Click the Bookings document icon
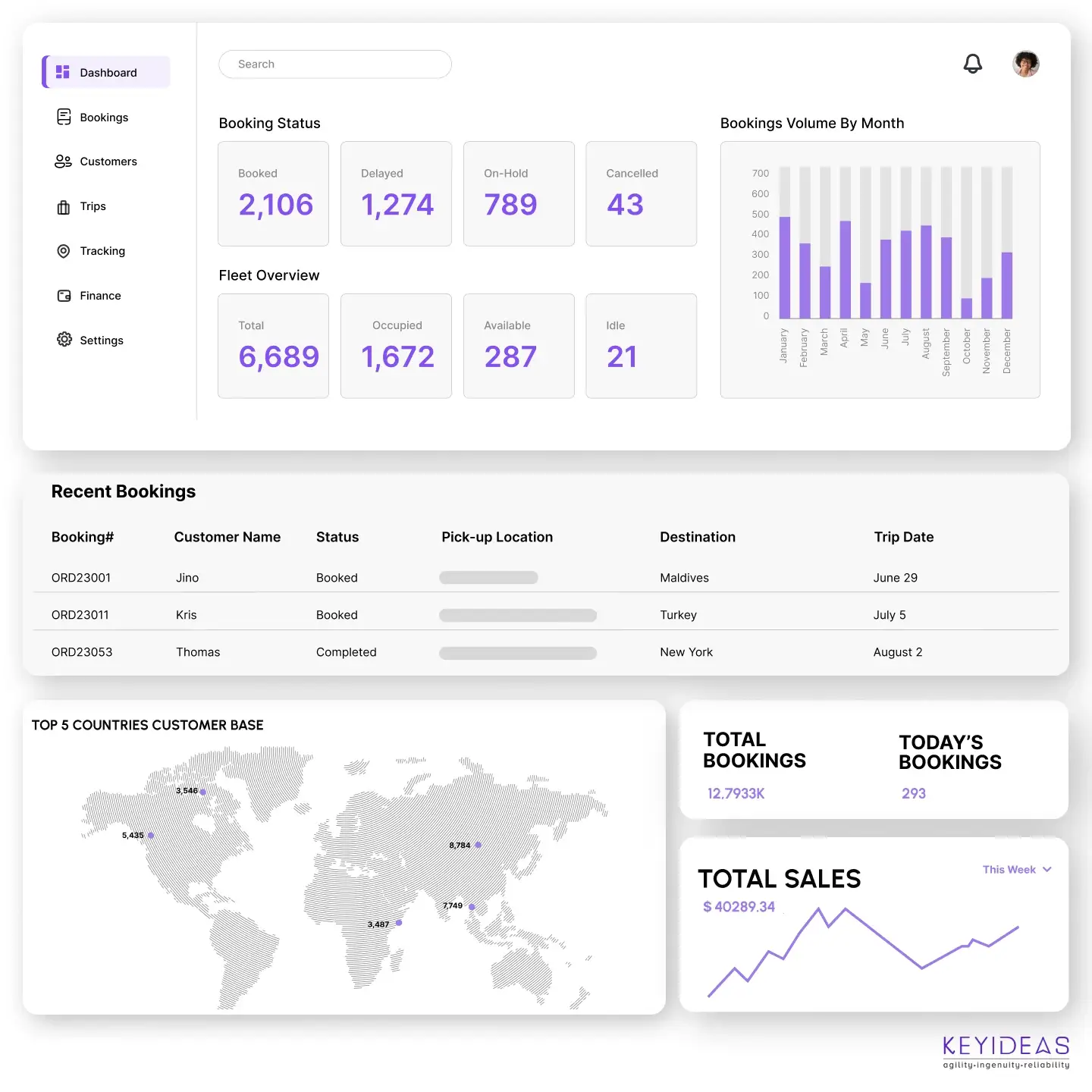 coord(64,117)
